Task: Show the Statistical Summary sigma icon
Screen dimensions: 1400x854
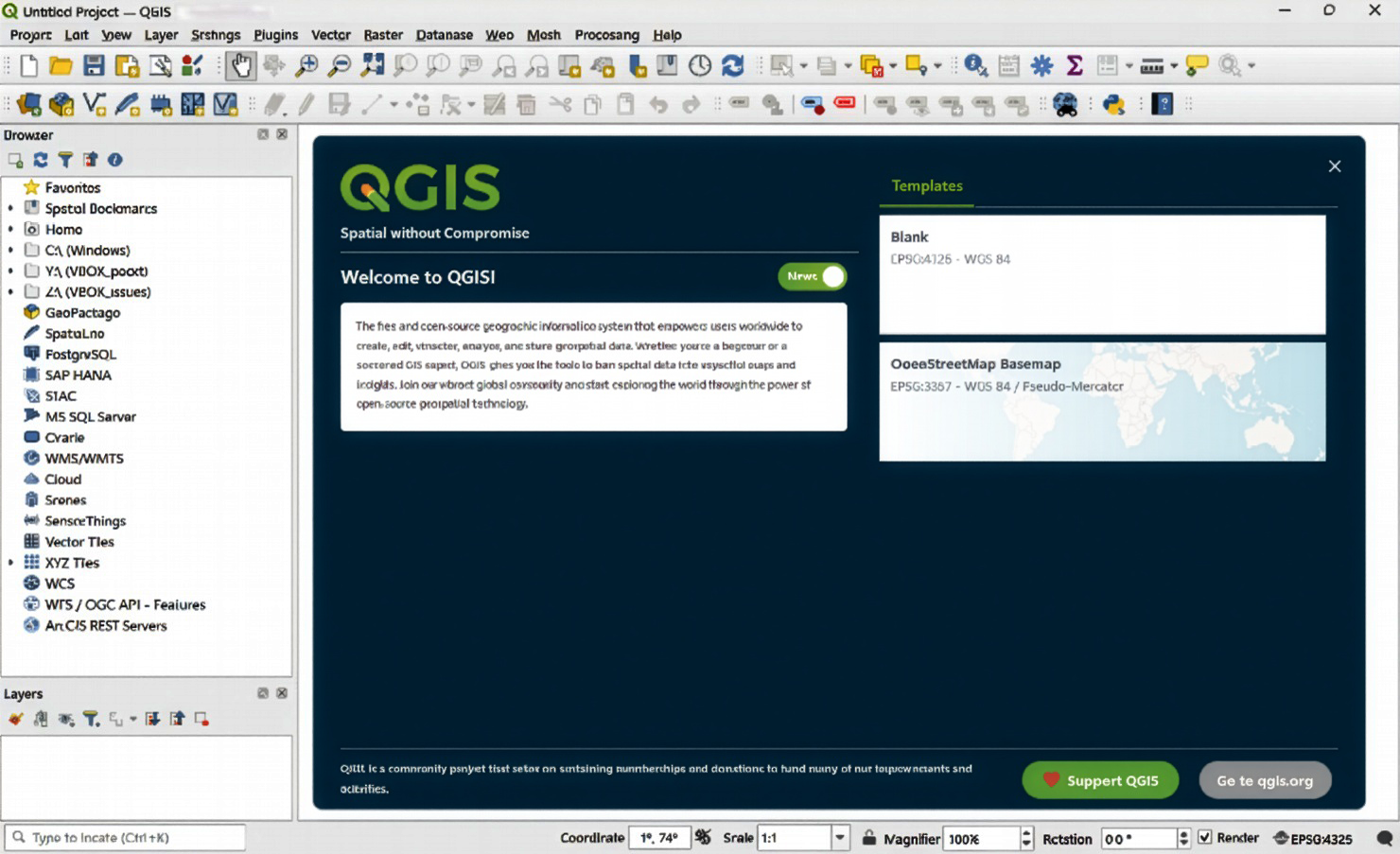Action: pos(1075,65)
